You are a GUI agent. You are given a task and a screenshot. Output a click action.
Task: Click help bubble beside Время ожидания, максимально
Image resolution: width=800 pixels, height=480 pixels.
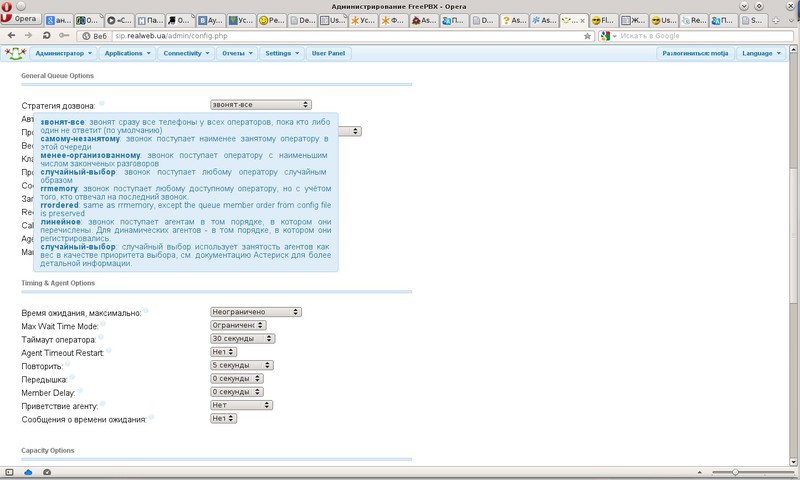[145, 310]
